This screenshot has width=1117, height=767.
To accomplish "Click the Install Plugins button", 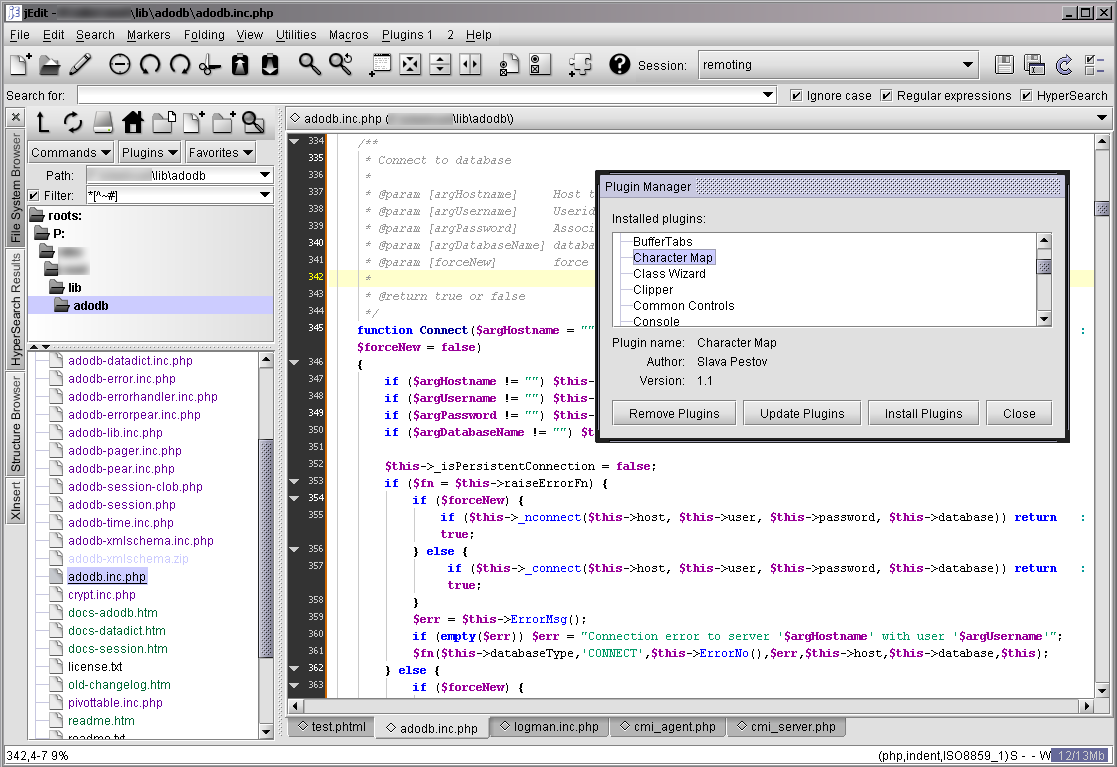I will (923, 414).
